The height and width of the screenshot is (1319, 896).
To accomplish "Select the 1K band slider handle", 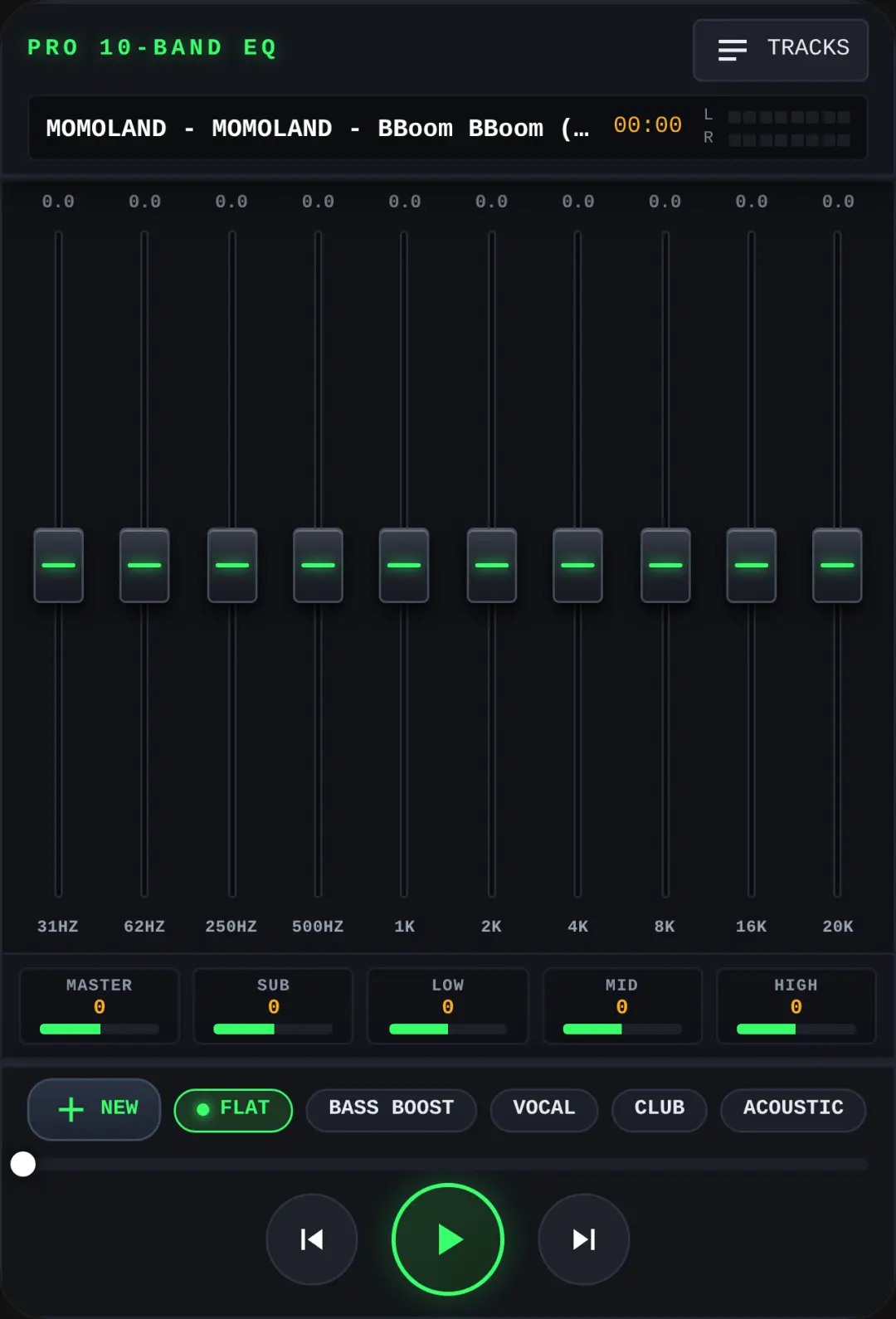I will [x=404, y=565].
